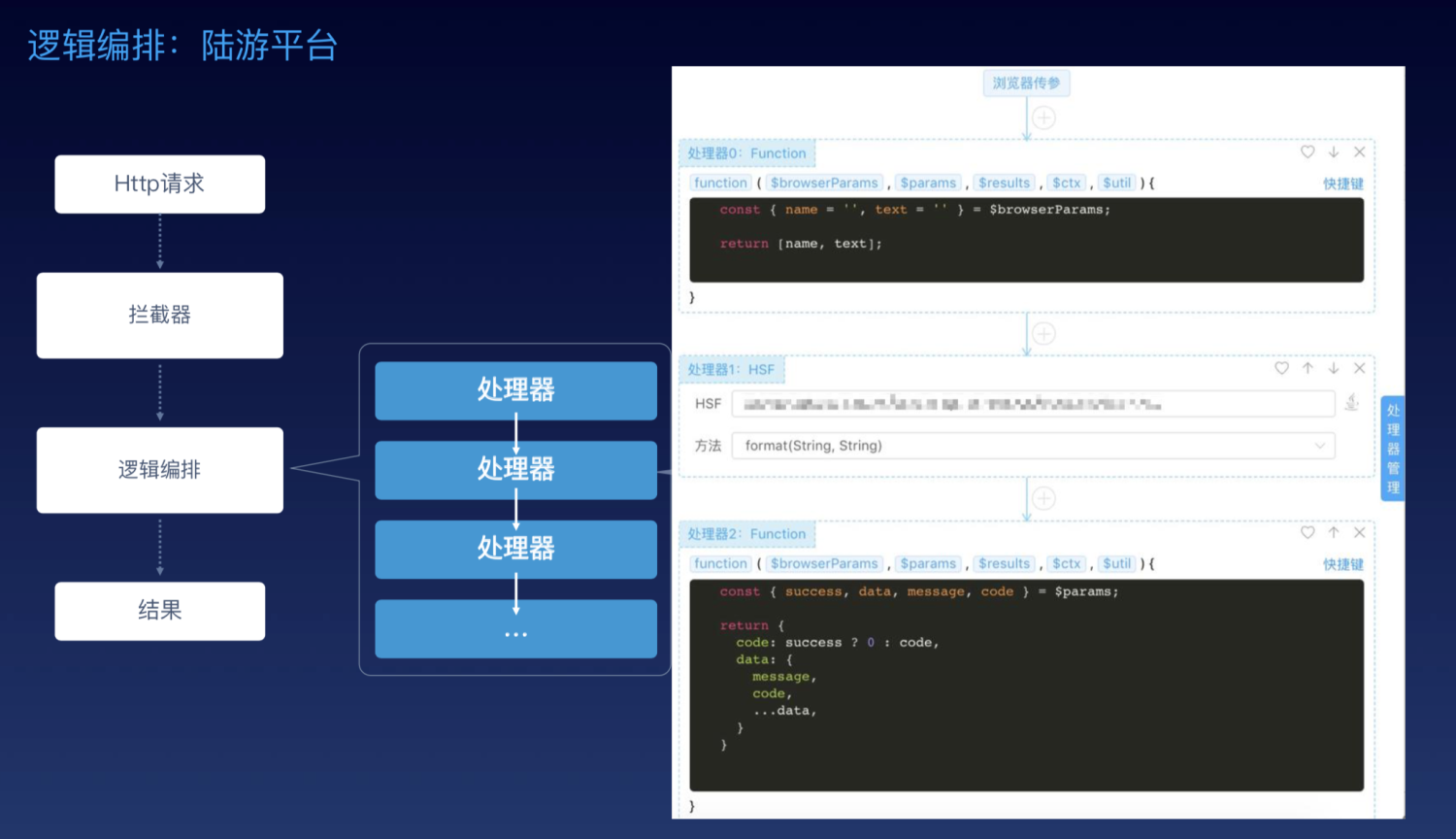Open the 处理器管理 side tab
Image resolution: width=1456 pixels, height=839 pixels.
point(1393,449)
